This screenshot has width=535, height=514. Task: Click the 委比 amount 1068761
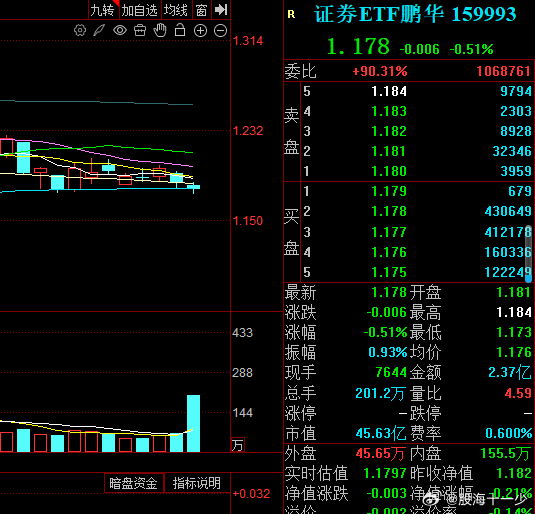pos(504,71)
